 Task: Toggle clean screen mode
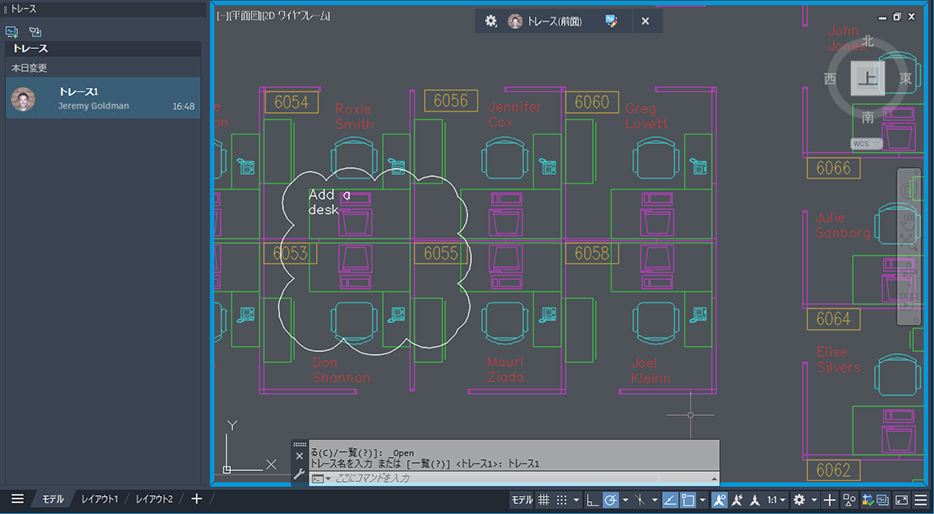pos(902,500)
